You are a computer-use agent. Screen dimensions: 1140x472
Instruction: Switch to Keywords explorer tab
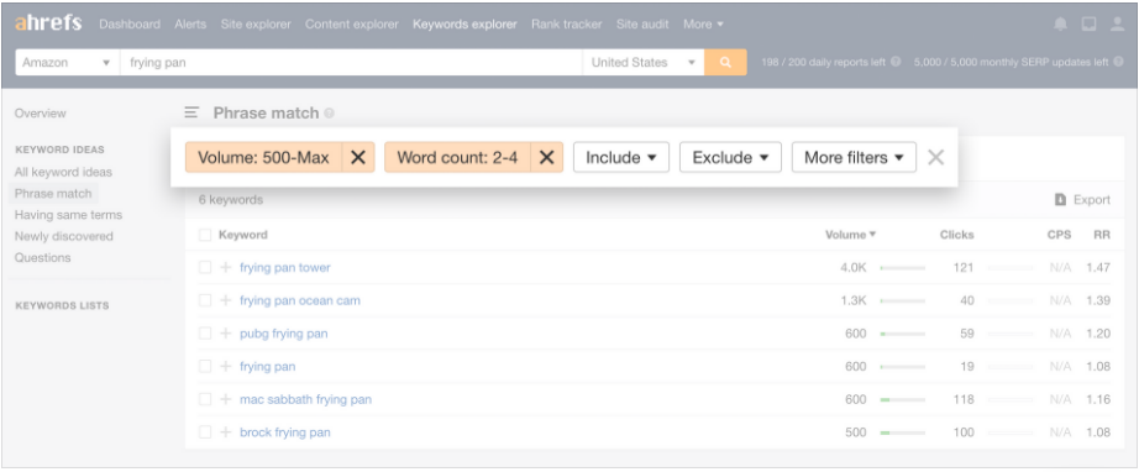pos(465,24)
